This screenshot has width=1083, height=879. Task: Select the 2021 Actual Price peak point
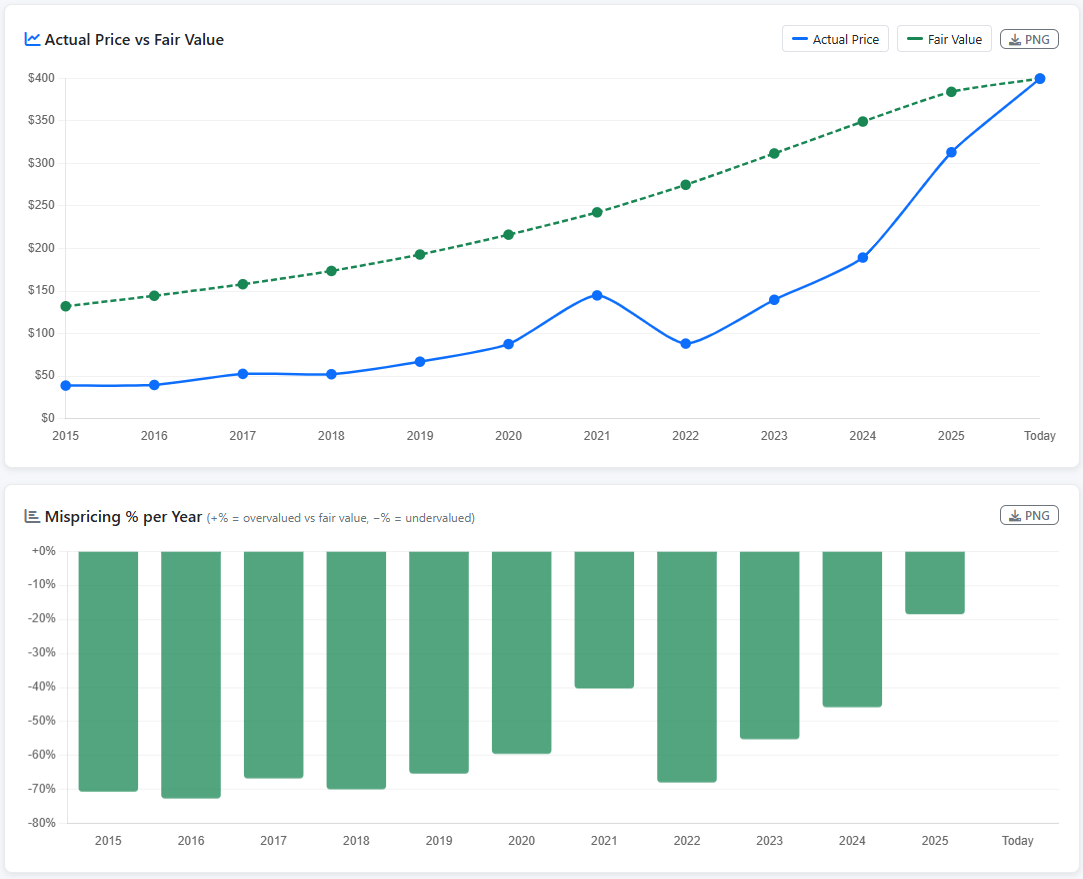(597, 296)
